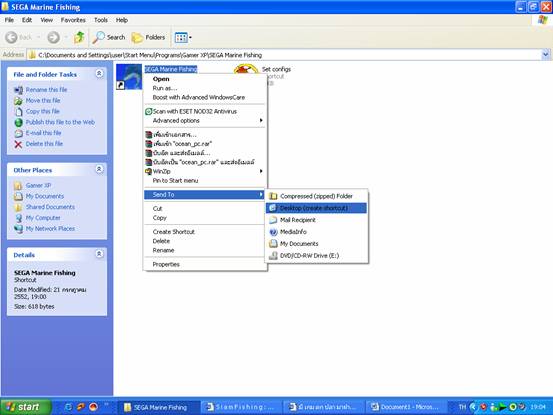Go to Shared Documents
The image size is (553, 415).
50,207
